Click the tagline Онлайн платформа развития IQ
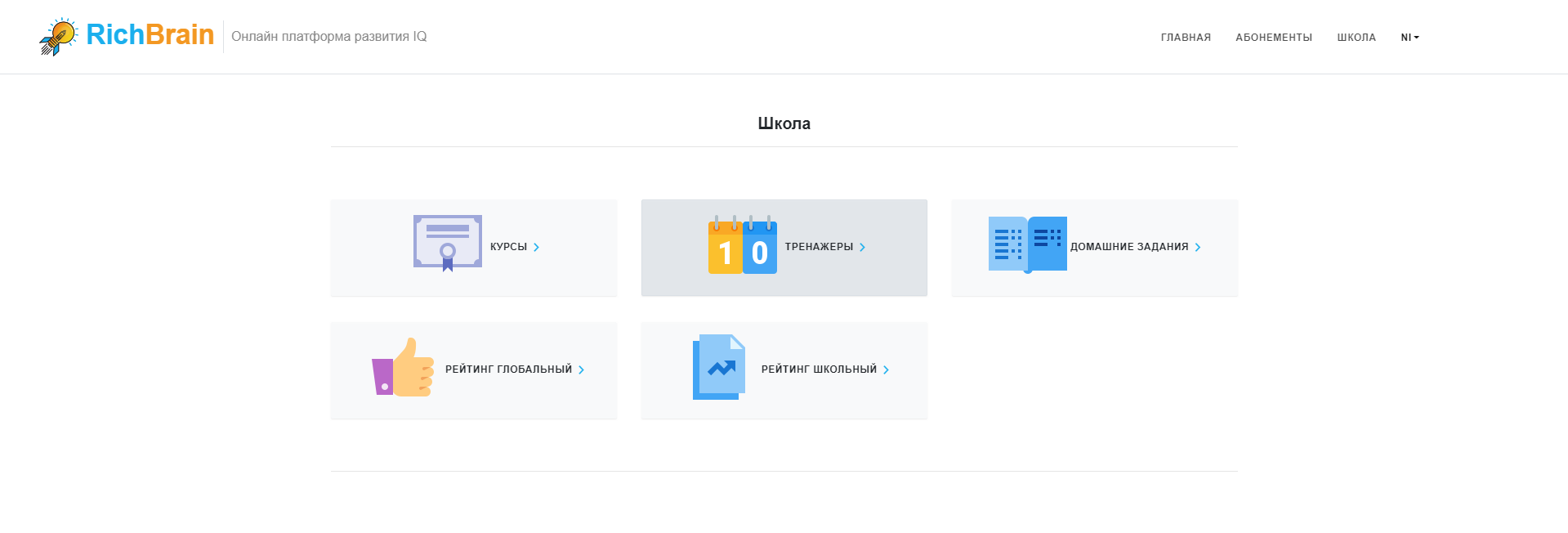 click(329, 37)
